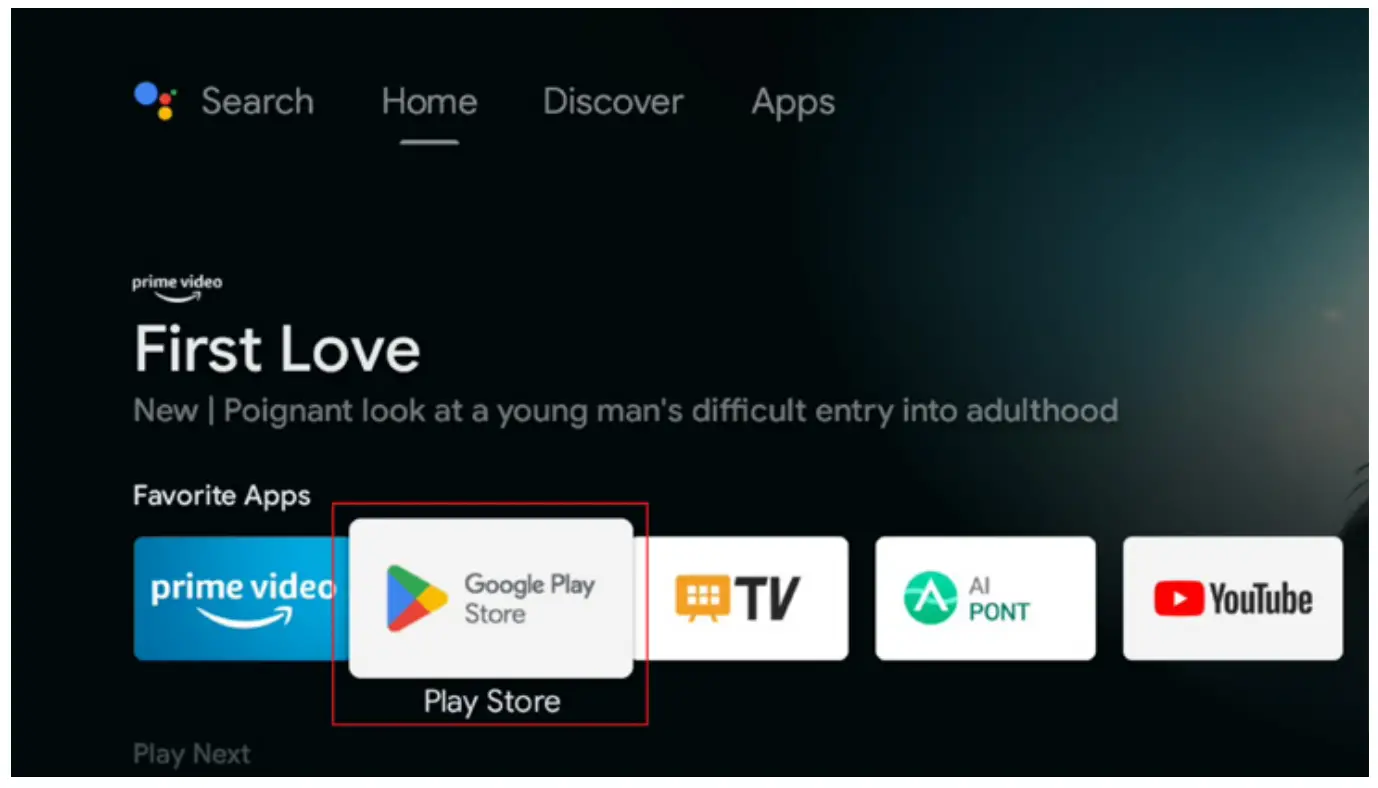Open the First Love description text
The width and height of the screenshot is (1378, 788).
(x=625, y=411)
